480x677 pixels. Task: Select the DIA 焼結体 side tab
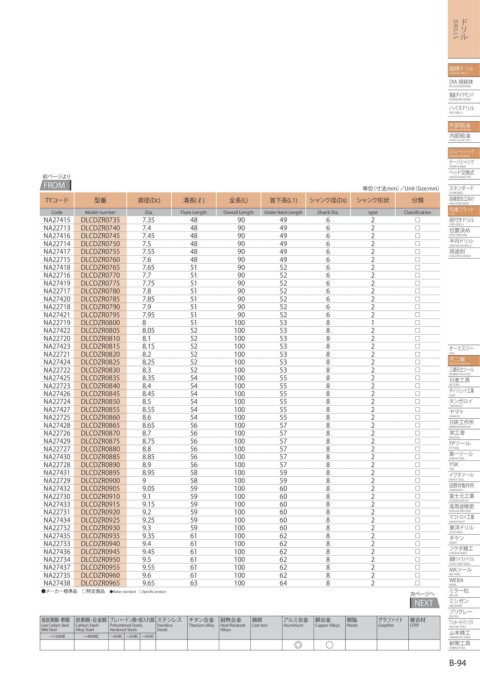[464, 83]
